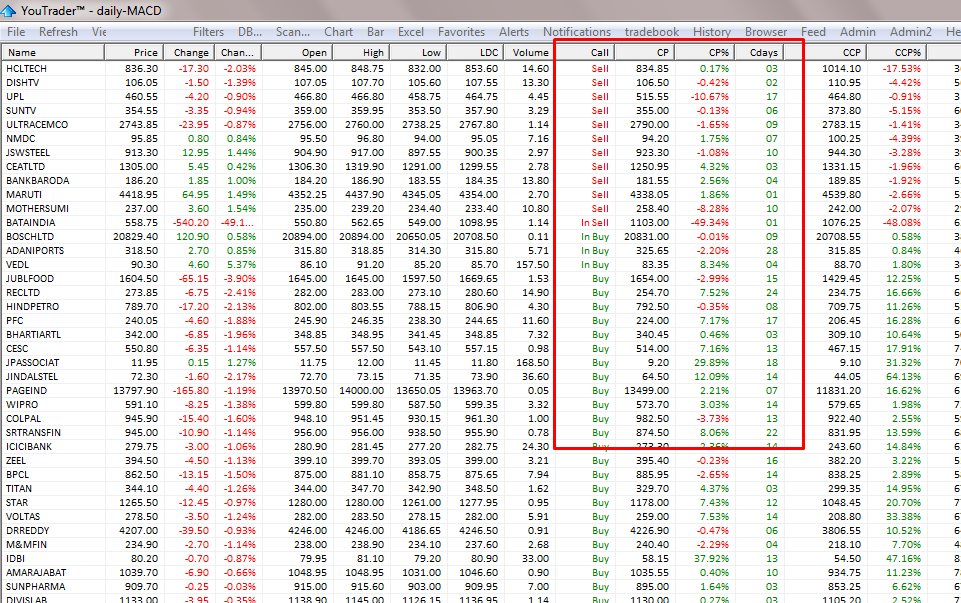Select the BANKBARODA stock name
Viewport: 961px width, 603px height.
(37, 181)
